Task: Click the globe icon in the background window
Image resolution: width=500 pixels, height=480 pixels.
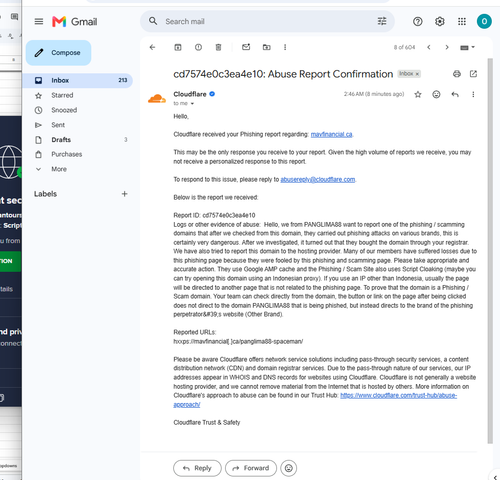Action: tap(9, 162)
